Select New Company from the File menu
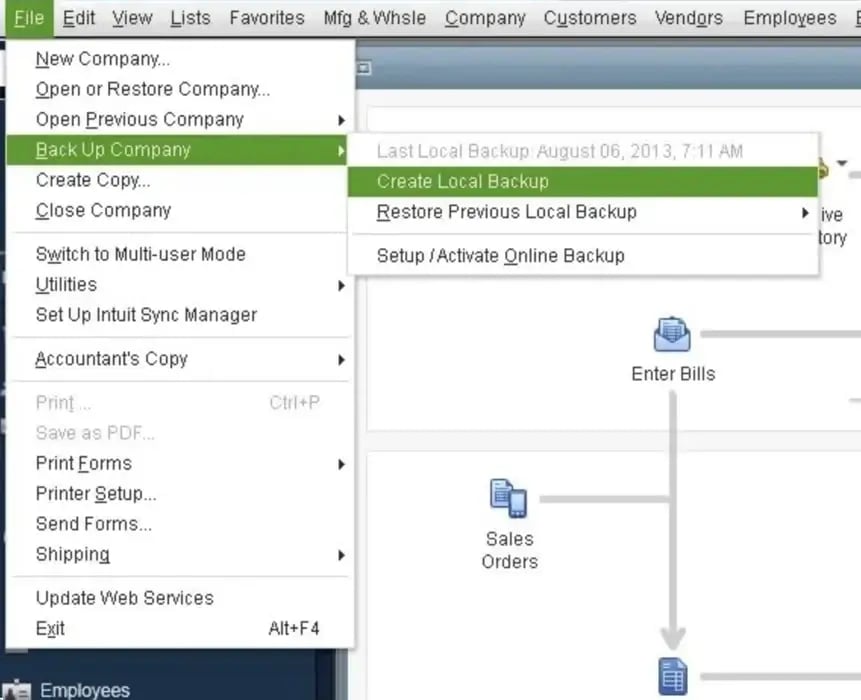 tap(101, 58)
